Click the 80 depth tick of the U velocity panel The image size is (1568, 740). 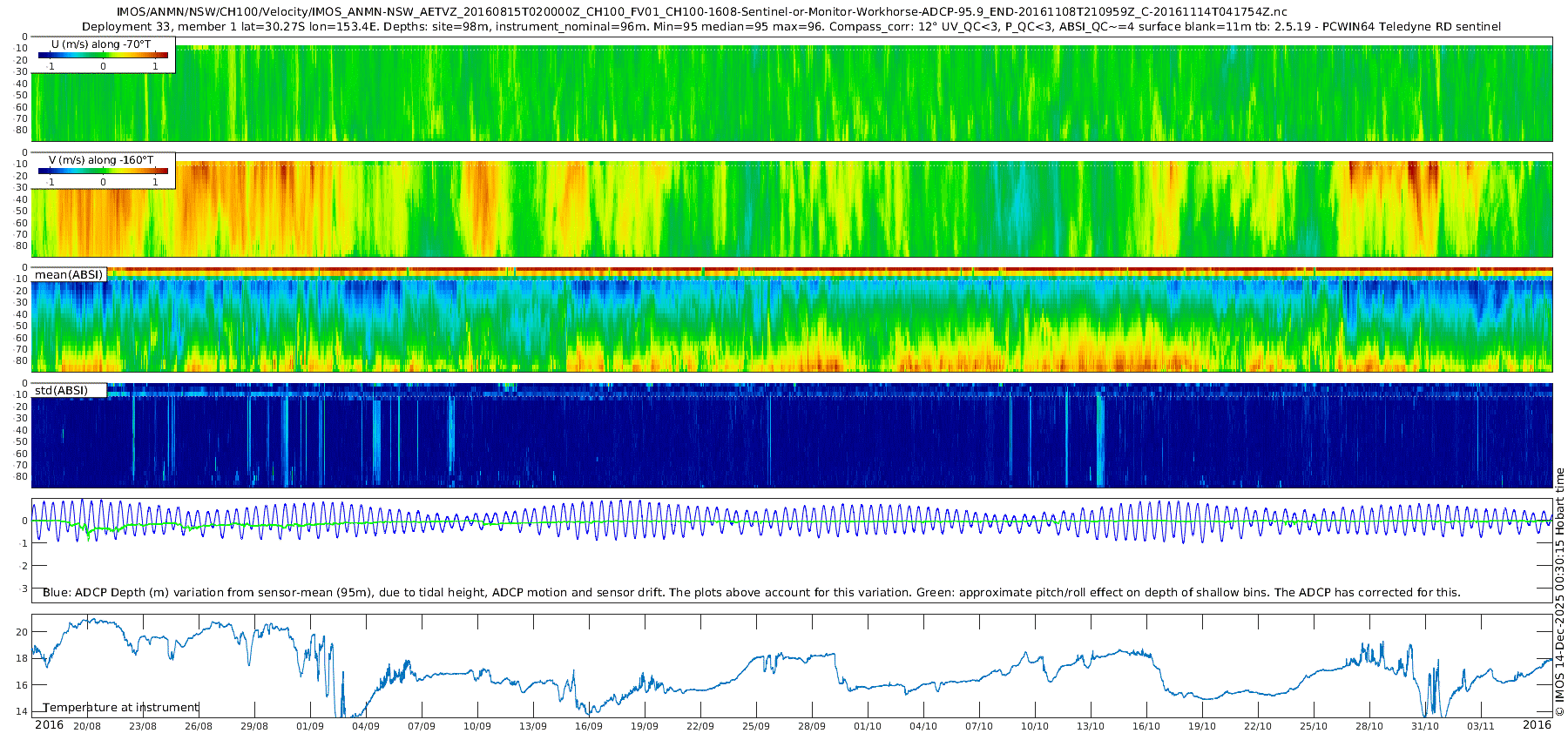click(x=22, y=131)
